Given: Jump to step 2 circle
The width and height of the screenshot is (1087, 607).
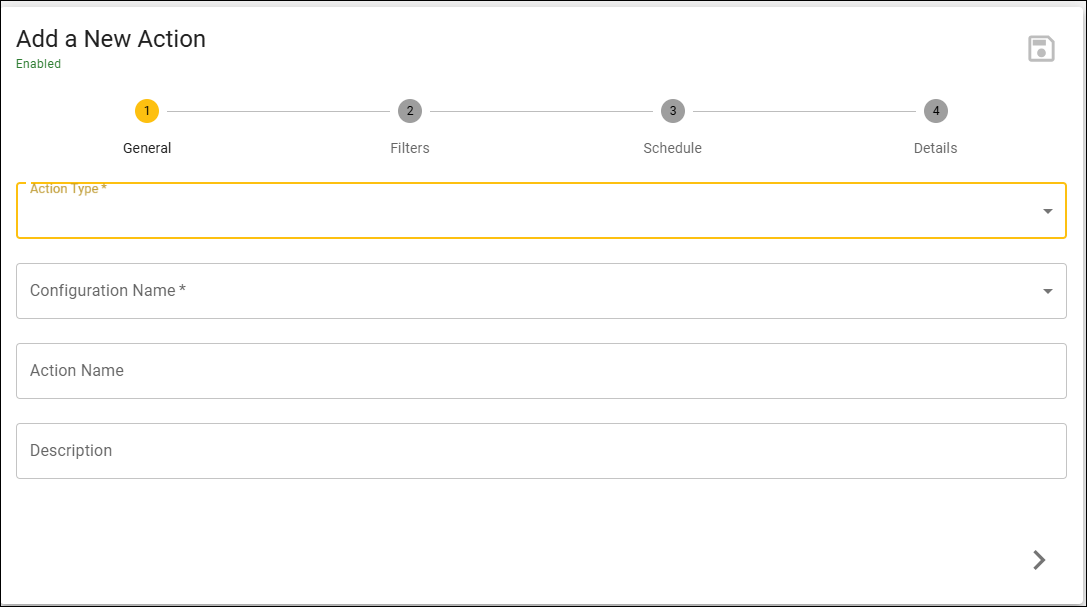Looking at the screenshot, I should [x=410, y=111].
